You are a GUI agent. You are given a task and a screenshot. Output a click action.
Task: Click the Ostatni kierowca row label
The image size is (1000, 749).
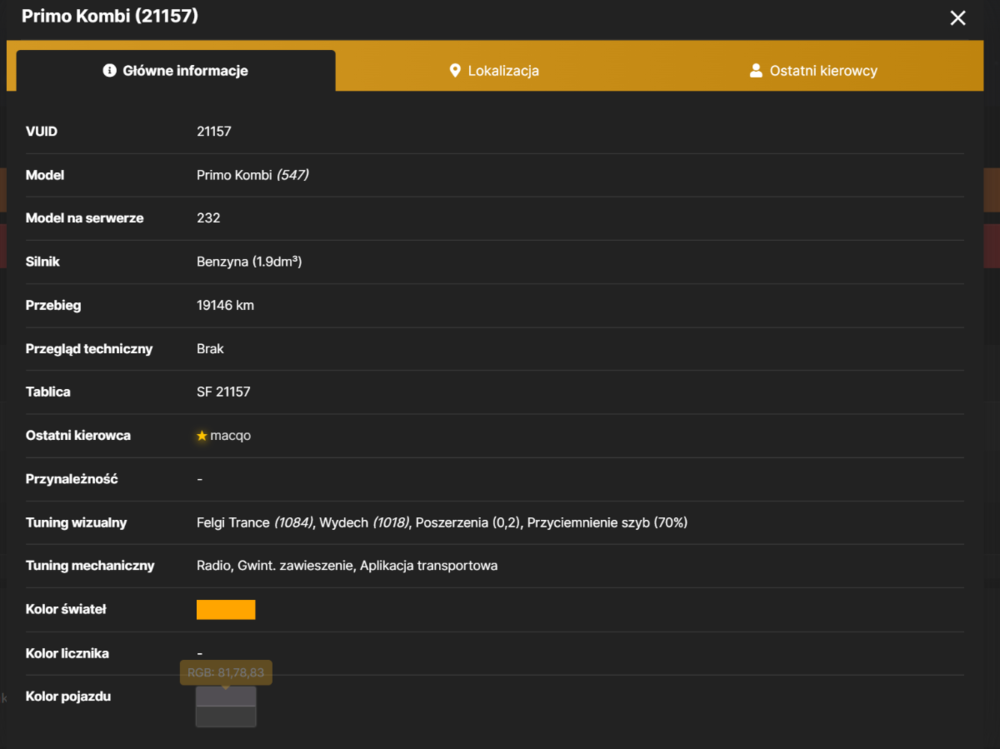[x=78, y=436]
